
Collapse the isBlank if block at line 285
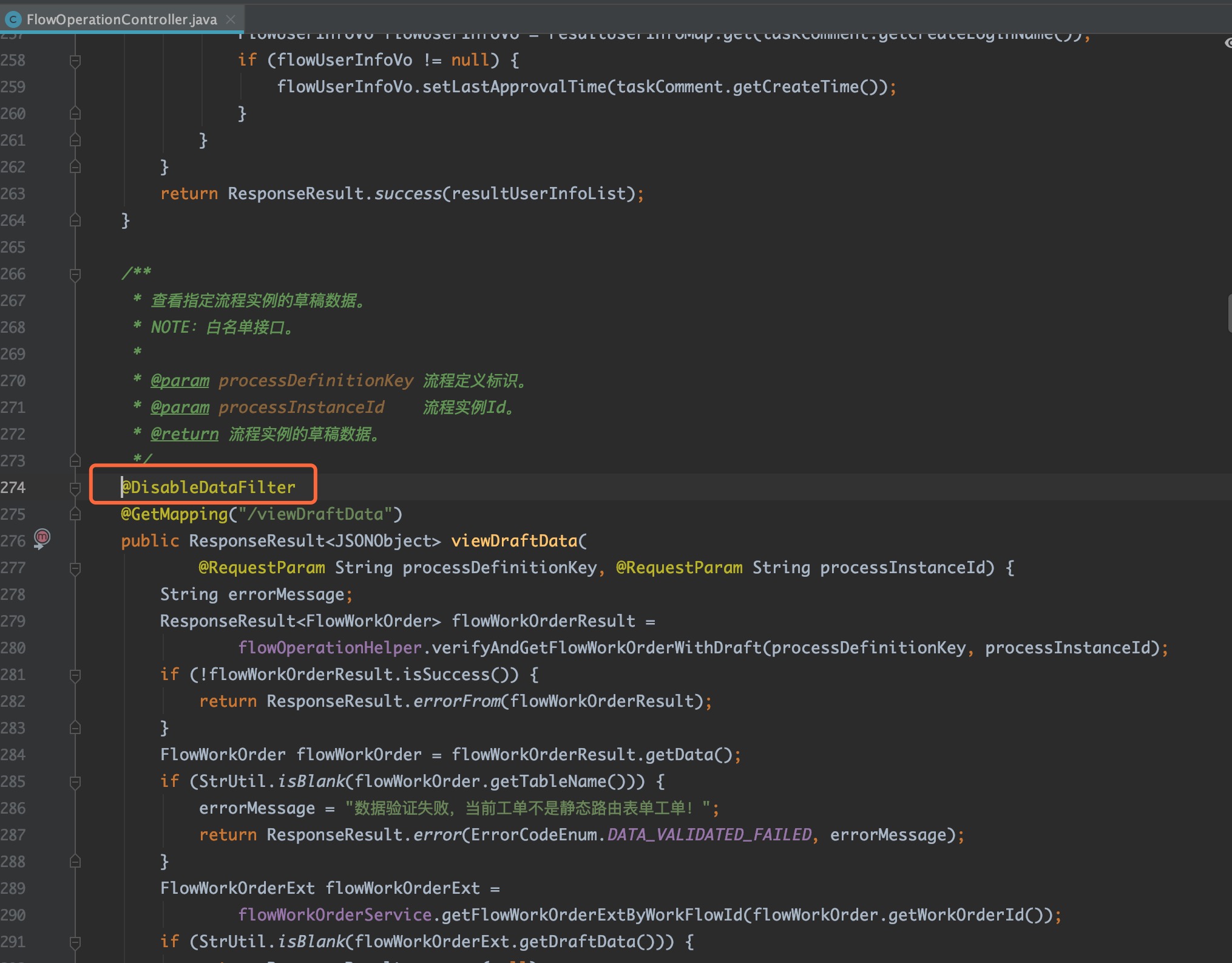[75, 782]
